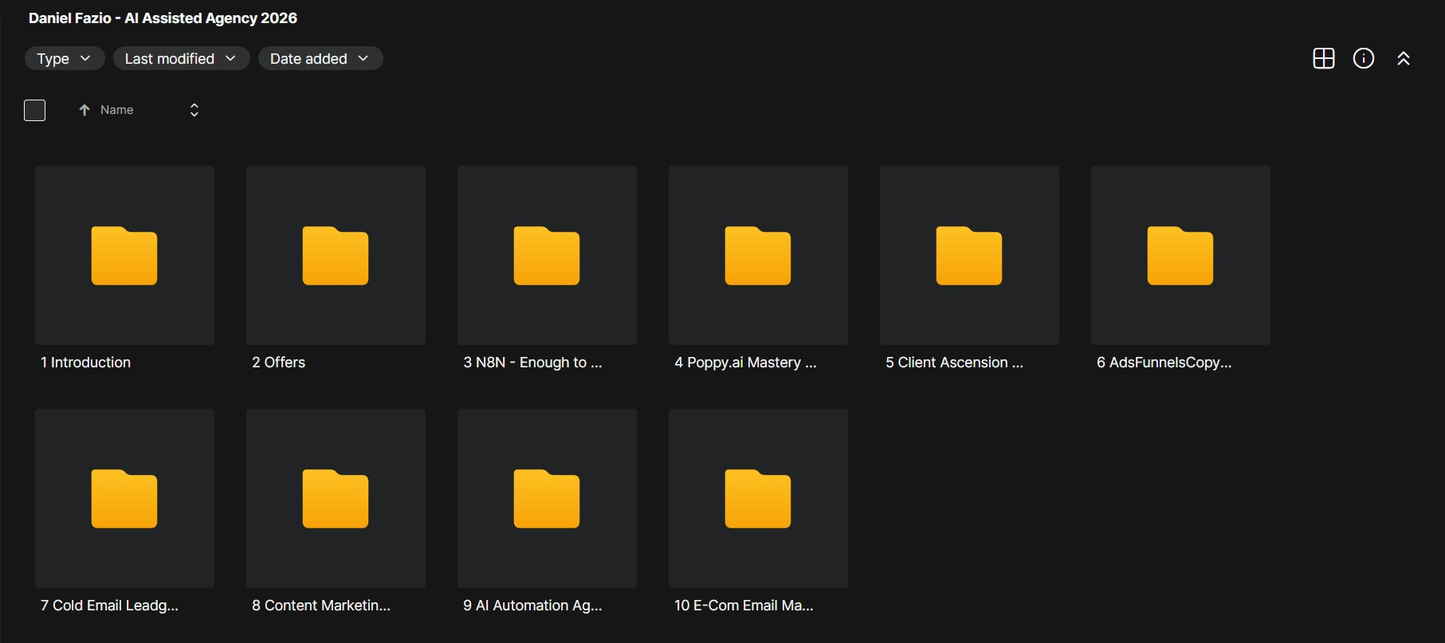Click the '8 Content Marketin...' label
The image size is (1445, 643).
tap(321, 606)
